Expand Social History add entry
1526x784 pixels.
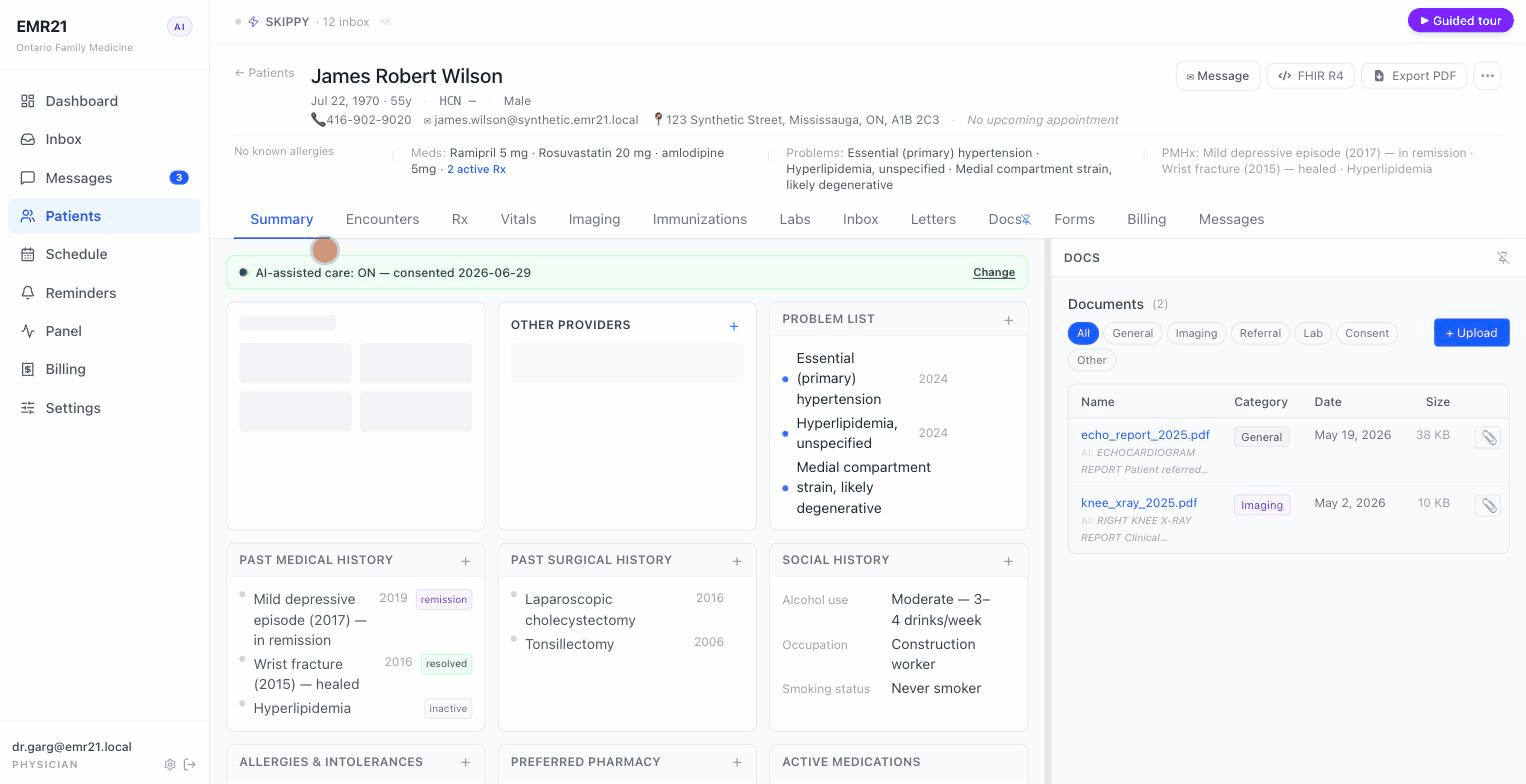tap(1008, 561)
